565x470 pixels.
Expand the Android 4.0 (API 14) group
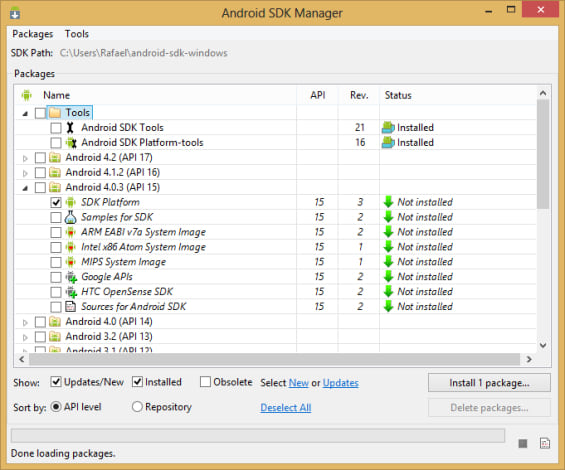[x=25, y=322]
